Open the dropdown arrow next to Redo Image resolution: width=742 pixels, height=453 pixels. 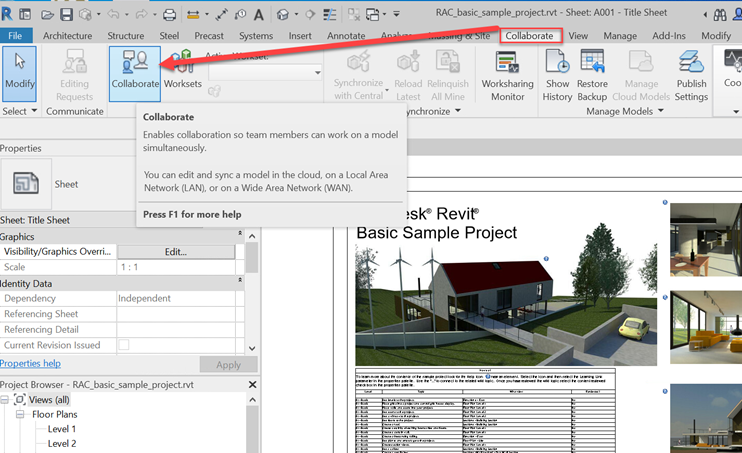(x=154, y=15)
